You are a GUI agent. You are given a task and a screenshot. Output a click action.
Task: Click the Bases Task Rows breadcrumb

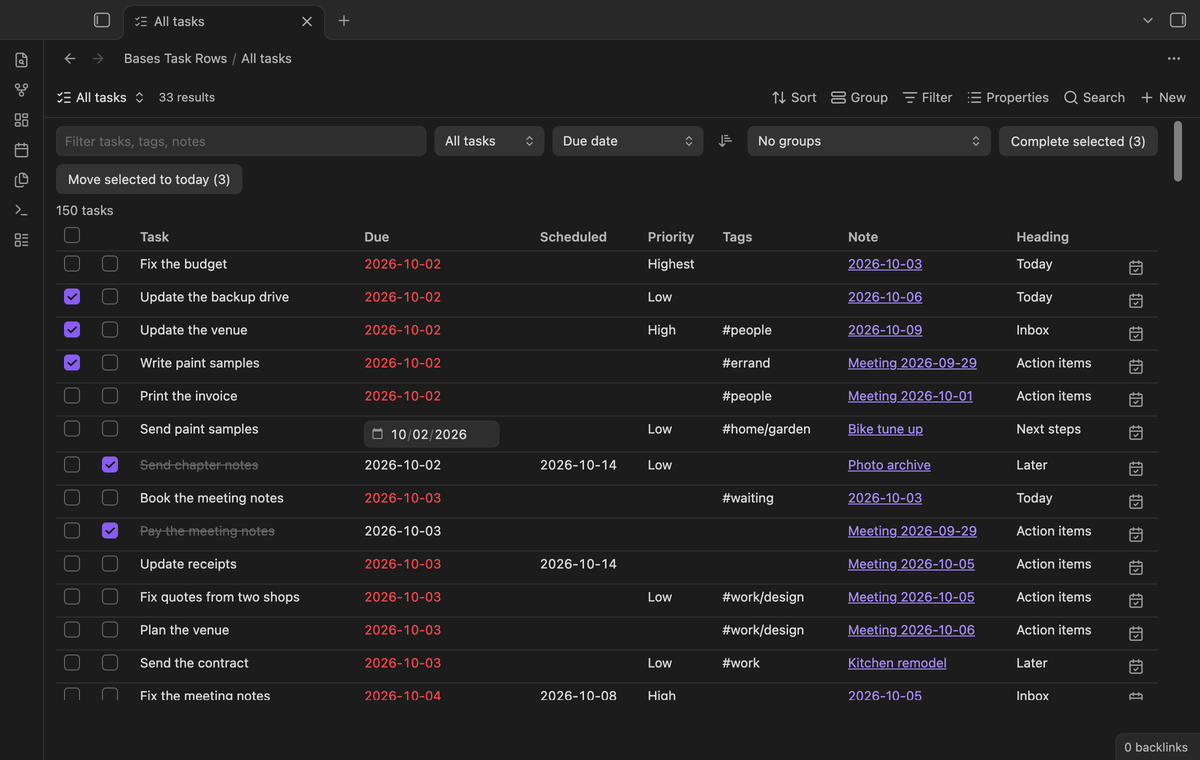(176, 59)
